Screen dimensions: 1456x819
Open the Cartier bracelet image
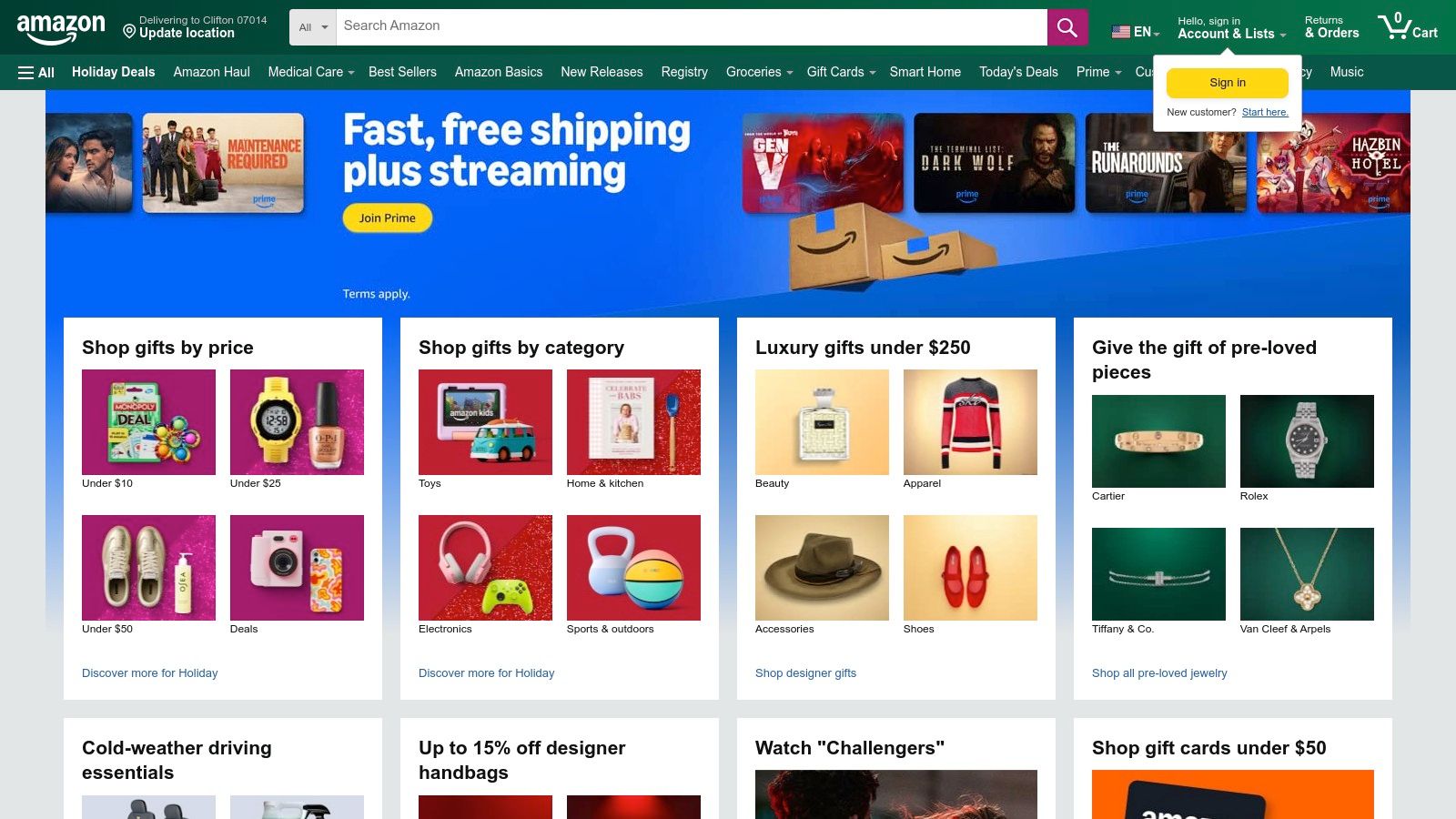coord(1158,441)
